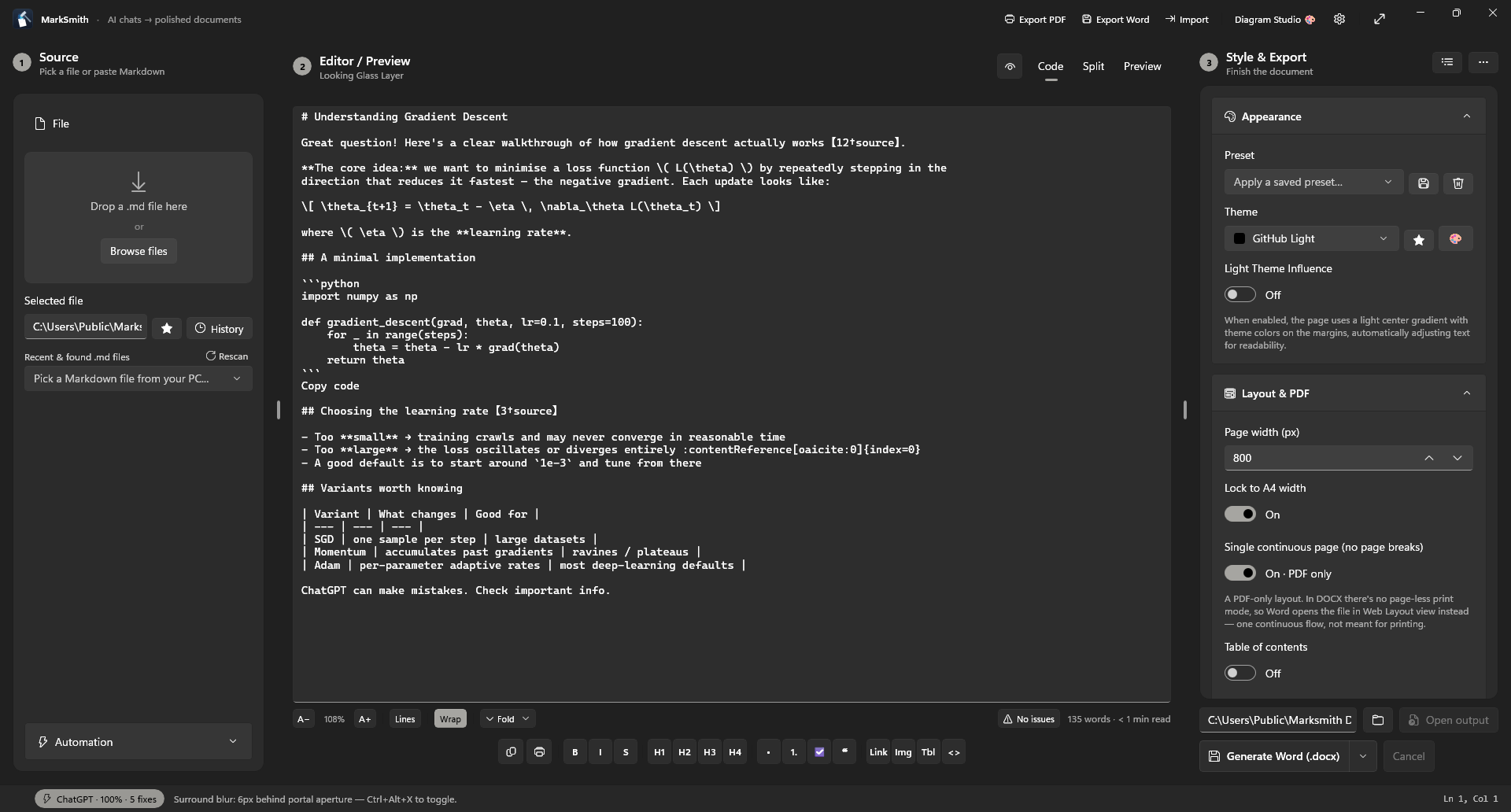Viewport: 1511px width, 812px height.
Task: Switch to Split view tab
Action: (x=1093, y=66)
